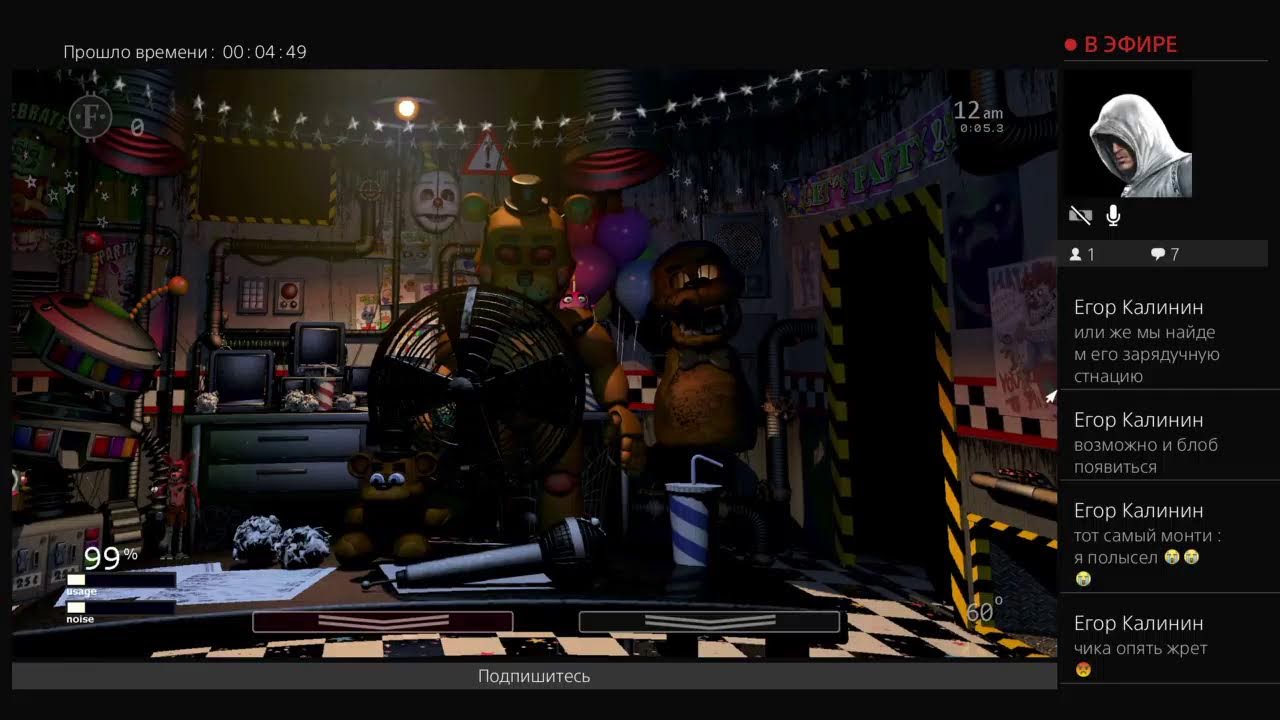Image resolution: width=1280 pixels, height=720 pixels.
Task: Click the Faz-coin counter icon
Action: [x=90, y=118]
